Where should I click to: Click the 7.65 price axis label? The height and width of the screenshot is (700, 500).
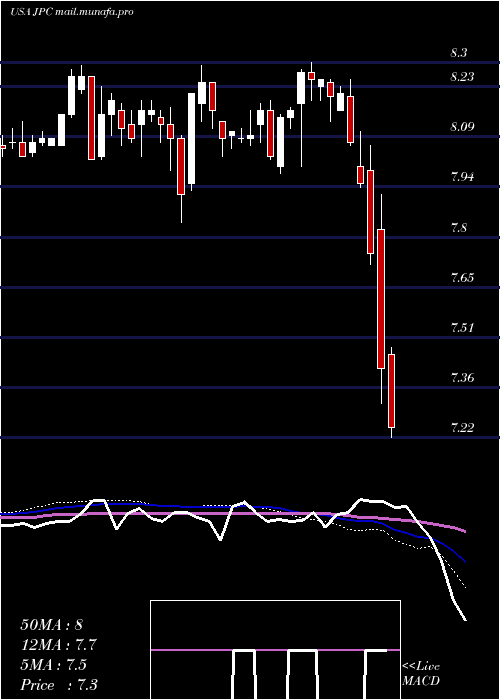[x=462, y=278]
